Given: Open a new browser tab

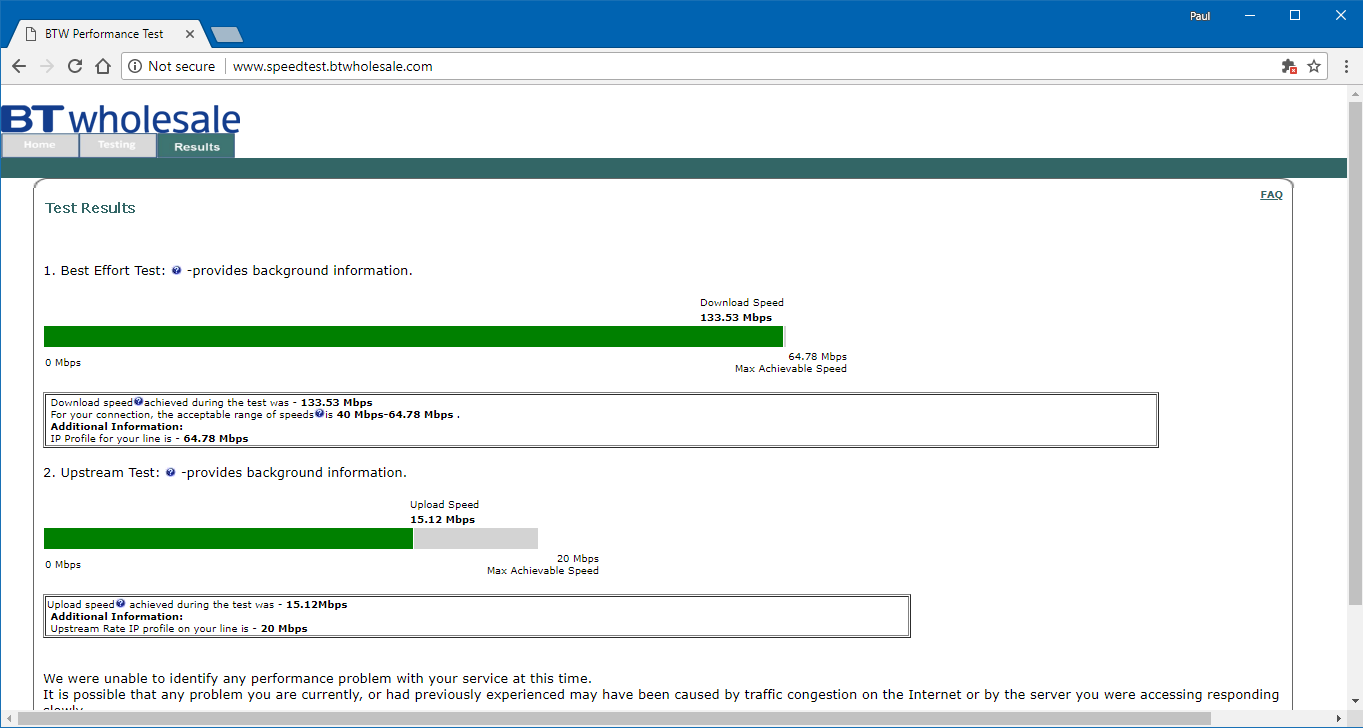Looking at the screenshot, I should click(227, 35).
